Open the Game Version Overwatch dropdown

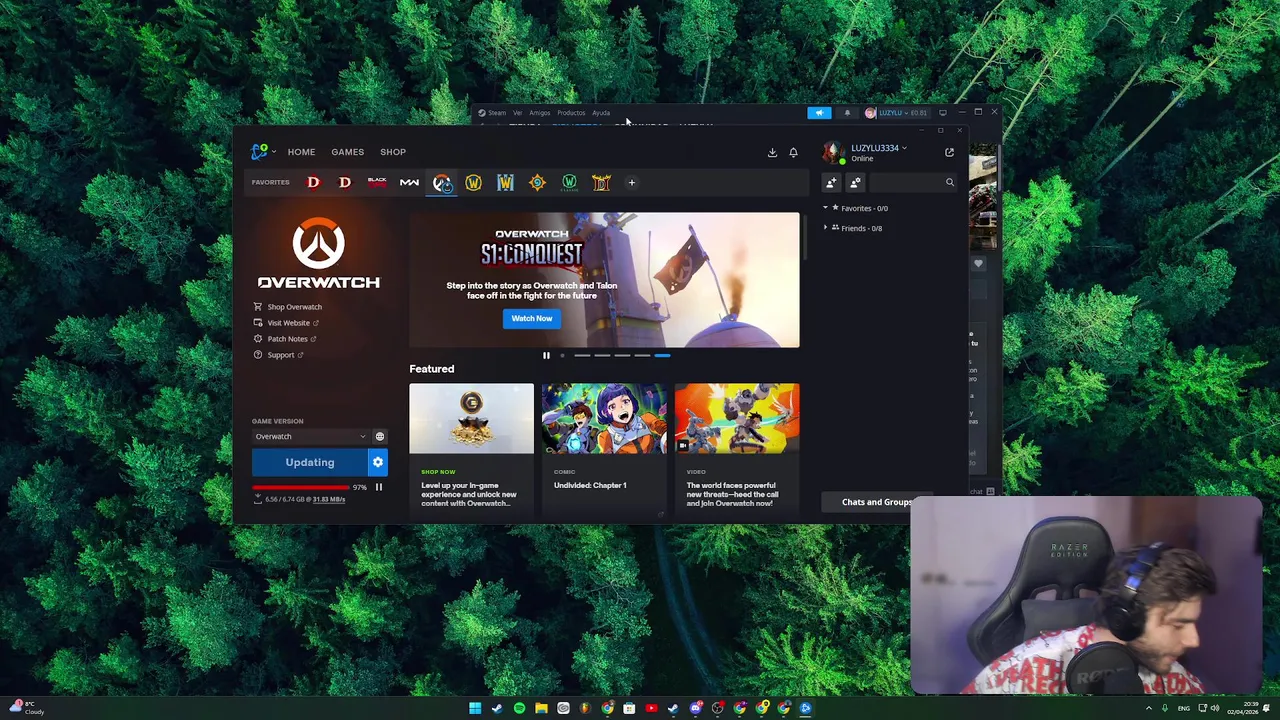[x=310, y=436]
